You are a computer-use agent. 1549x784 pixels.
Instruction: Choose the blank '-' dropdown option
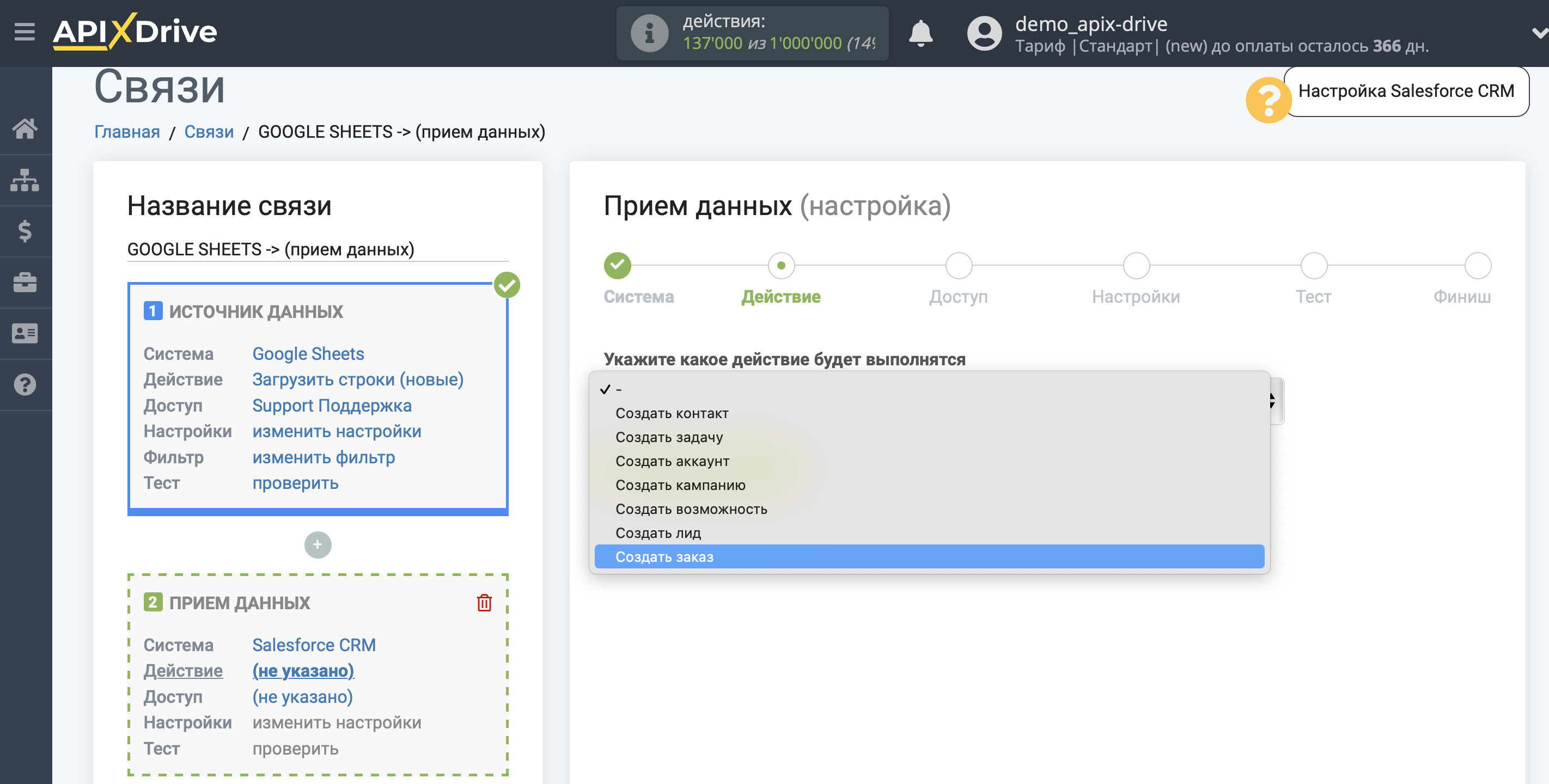pos(929,389)
